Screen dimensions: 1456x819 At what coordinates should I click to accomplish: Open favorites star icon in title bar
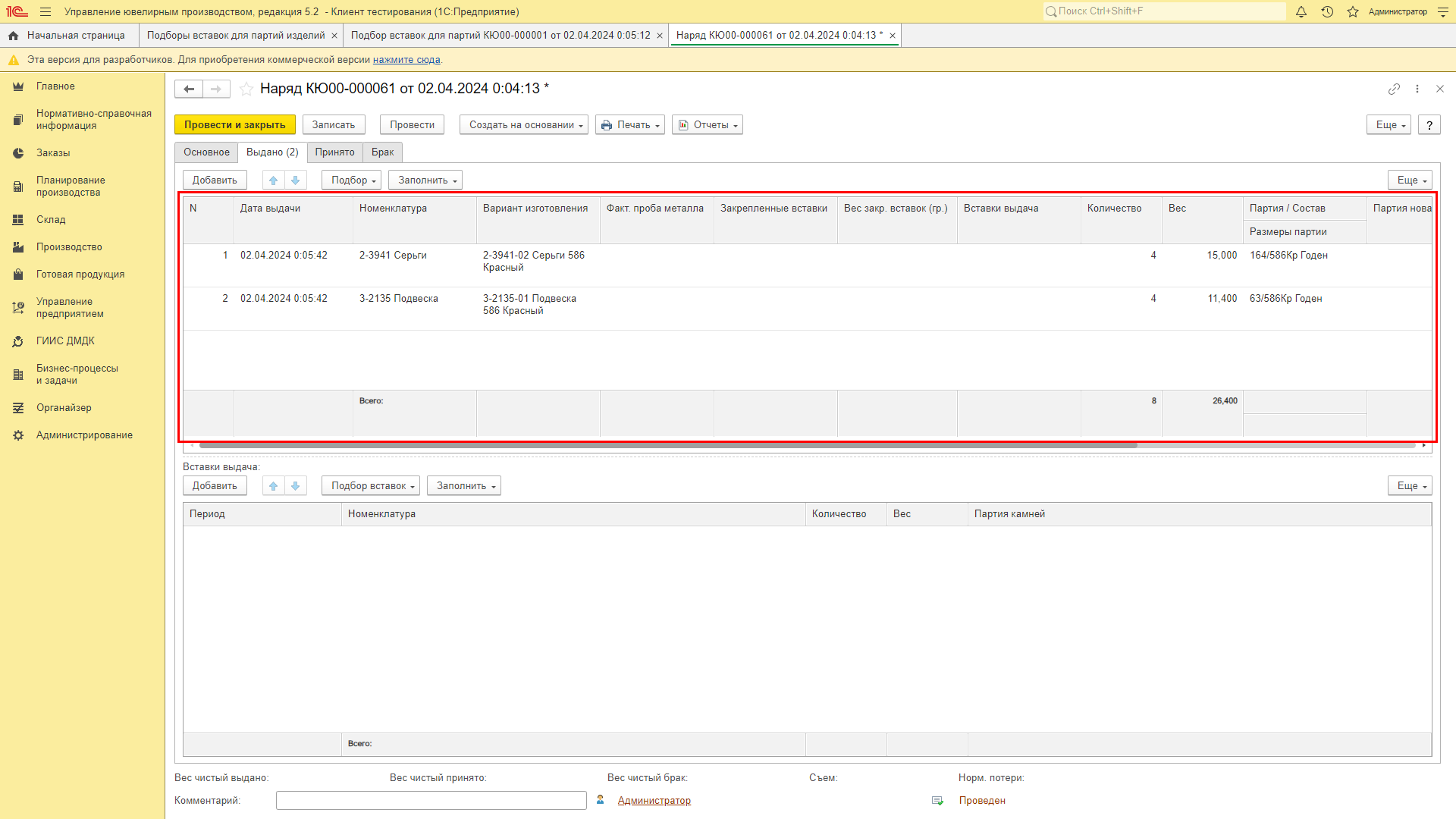click(1353, 11)
